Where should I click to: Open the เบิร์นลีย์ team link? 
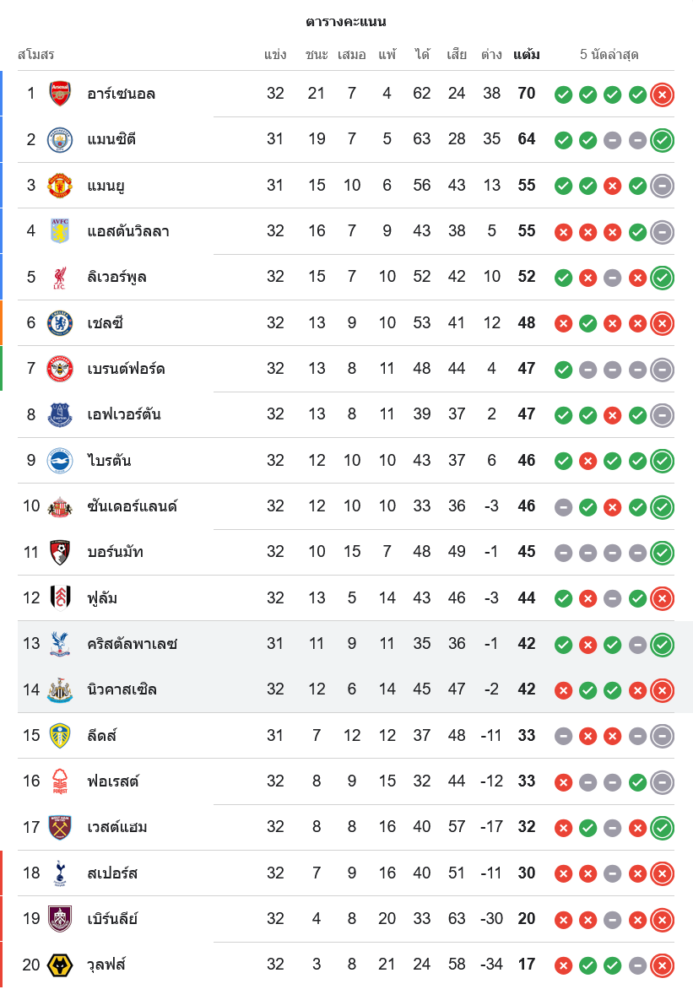point(113,919)
